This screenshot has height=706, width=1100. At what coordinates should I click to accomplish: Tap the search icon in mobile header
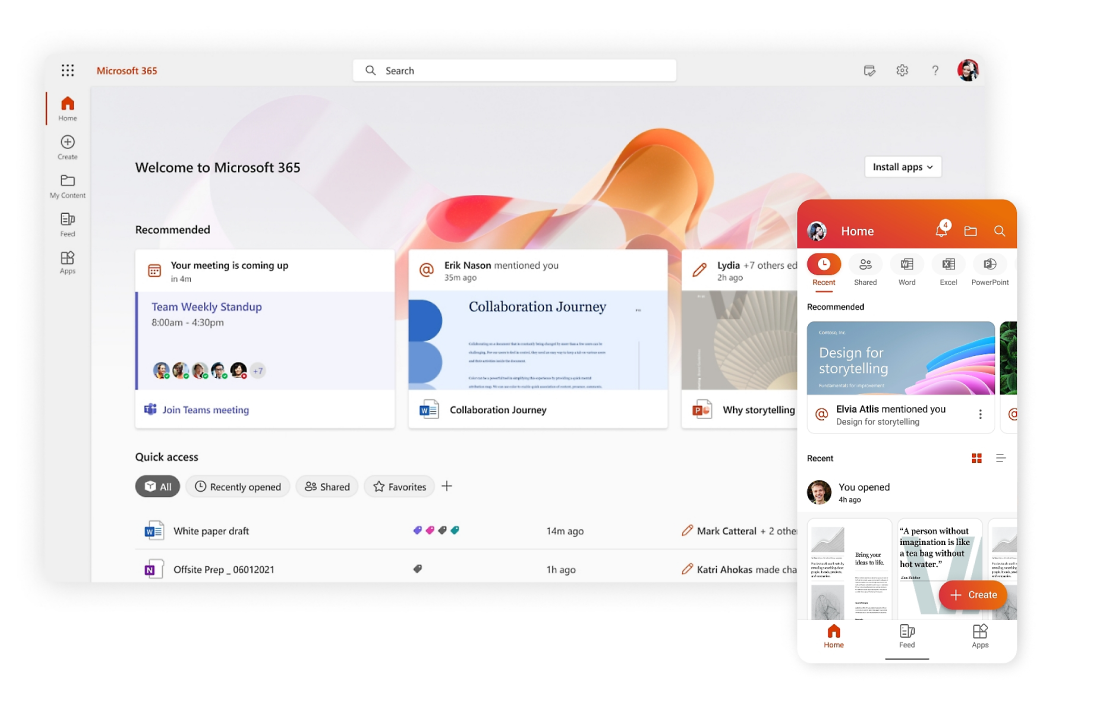point(999,231)
